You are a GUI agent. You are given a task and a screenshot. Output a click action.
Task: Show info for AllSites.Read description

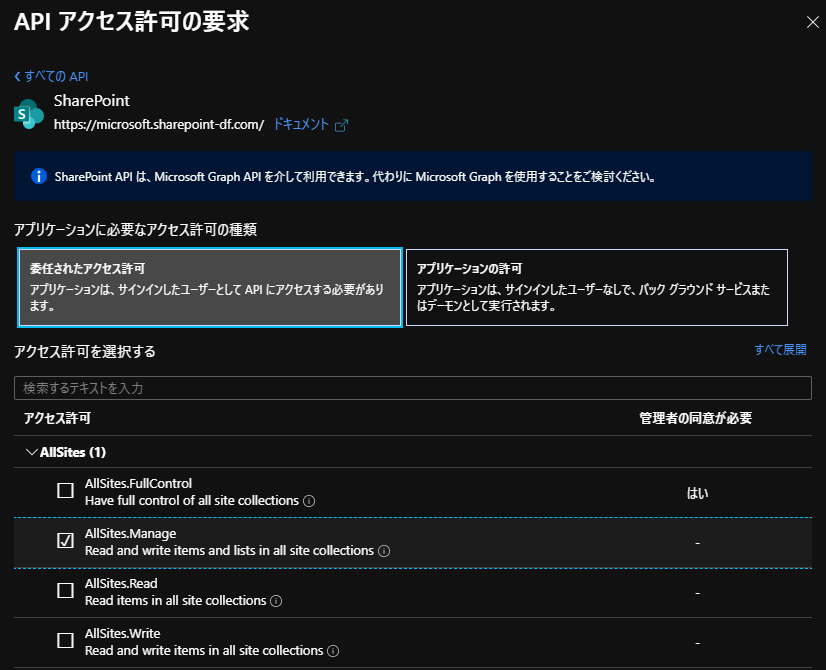pyautogui.click(x=276, y=601)
